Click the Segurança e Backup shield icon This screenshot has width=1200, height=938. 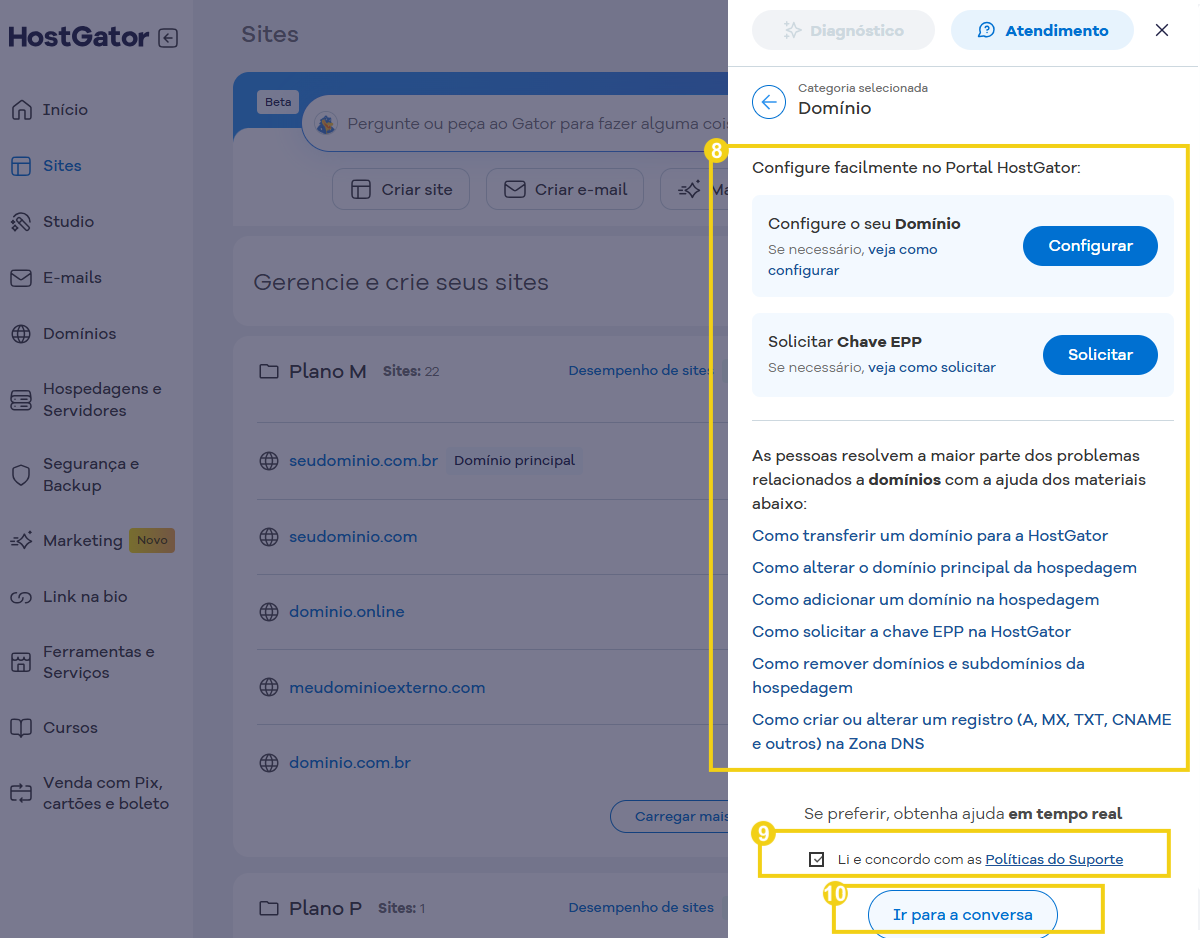click(21, 475)
